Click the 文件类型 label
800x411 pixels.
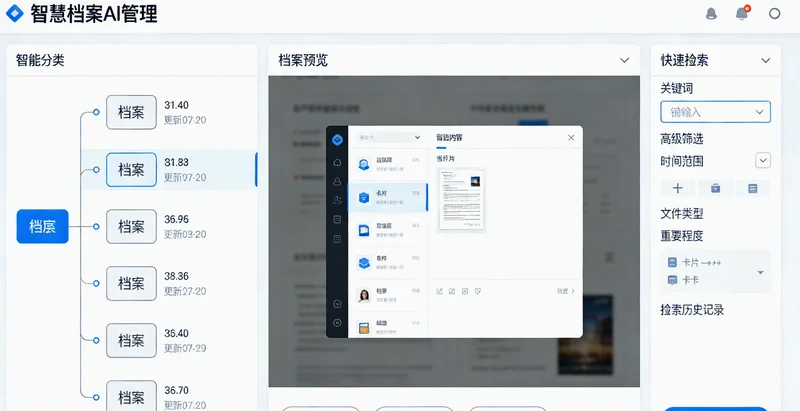(x=682, y=213)
